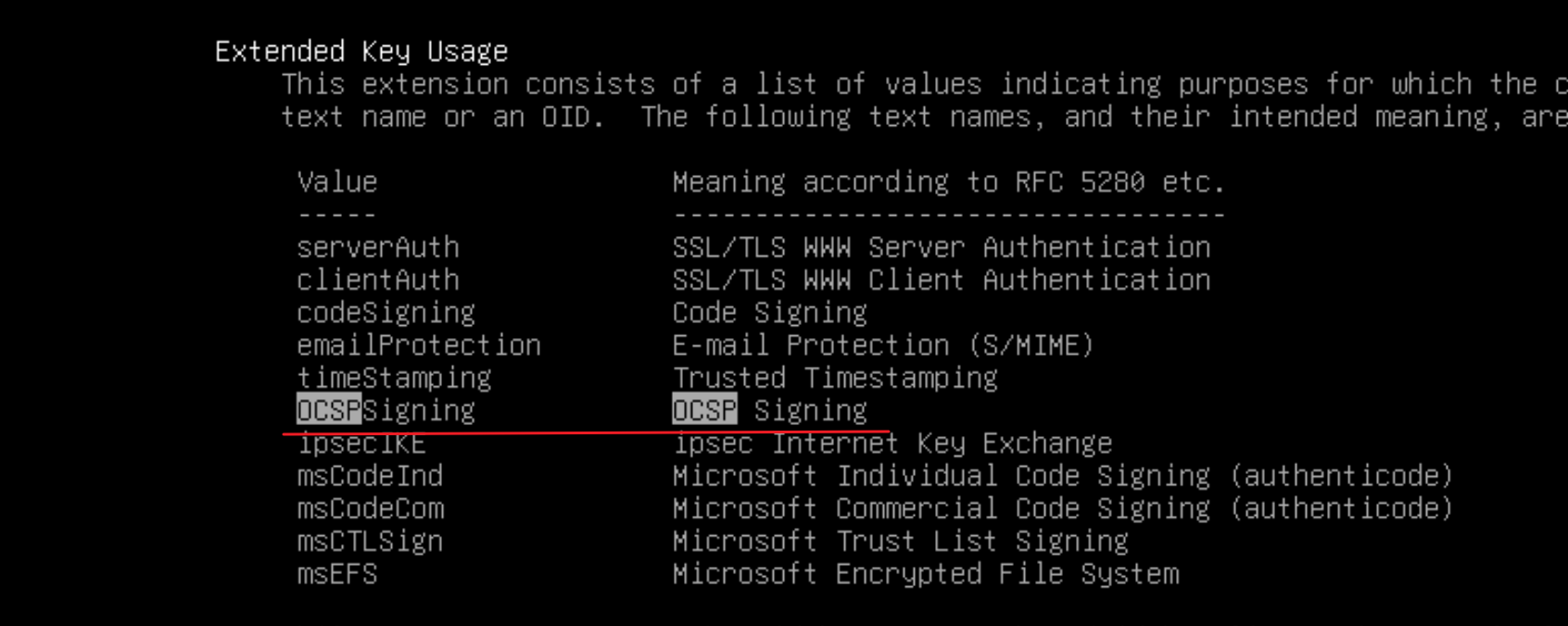Viewport: 1568px width, 626px height.
Task: Click the Value column header
Action: click(337, 182)
